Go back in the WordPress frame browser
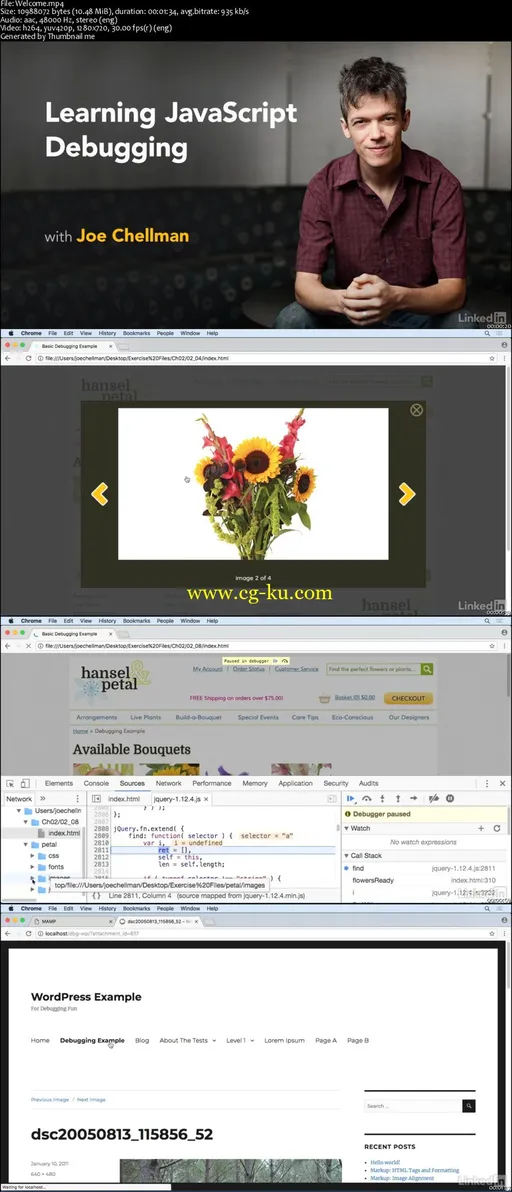 click(x=8, y=933)
